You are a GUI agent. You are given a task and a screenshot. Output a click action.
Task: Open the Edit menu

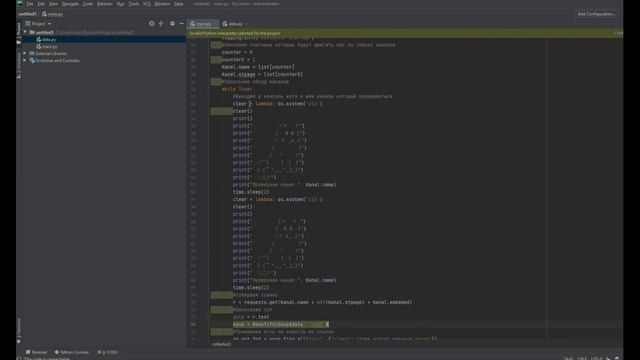pyautogui.click(x=41, y=4)
